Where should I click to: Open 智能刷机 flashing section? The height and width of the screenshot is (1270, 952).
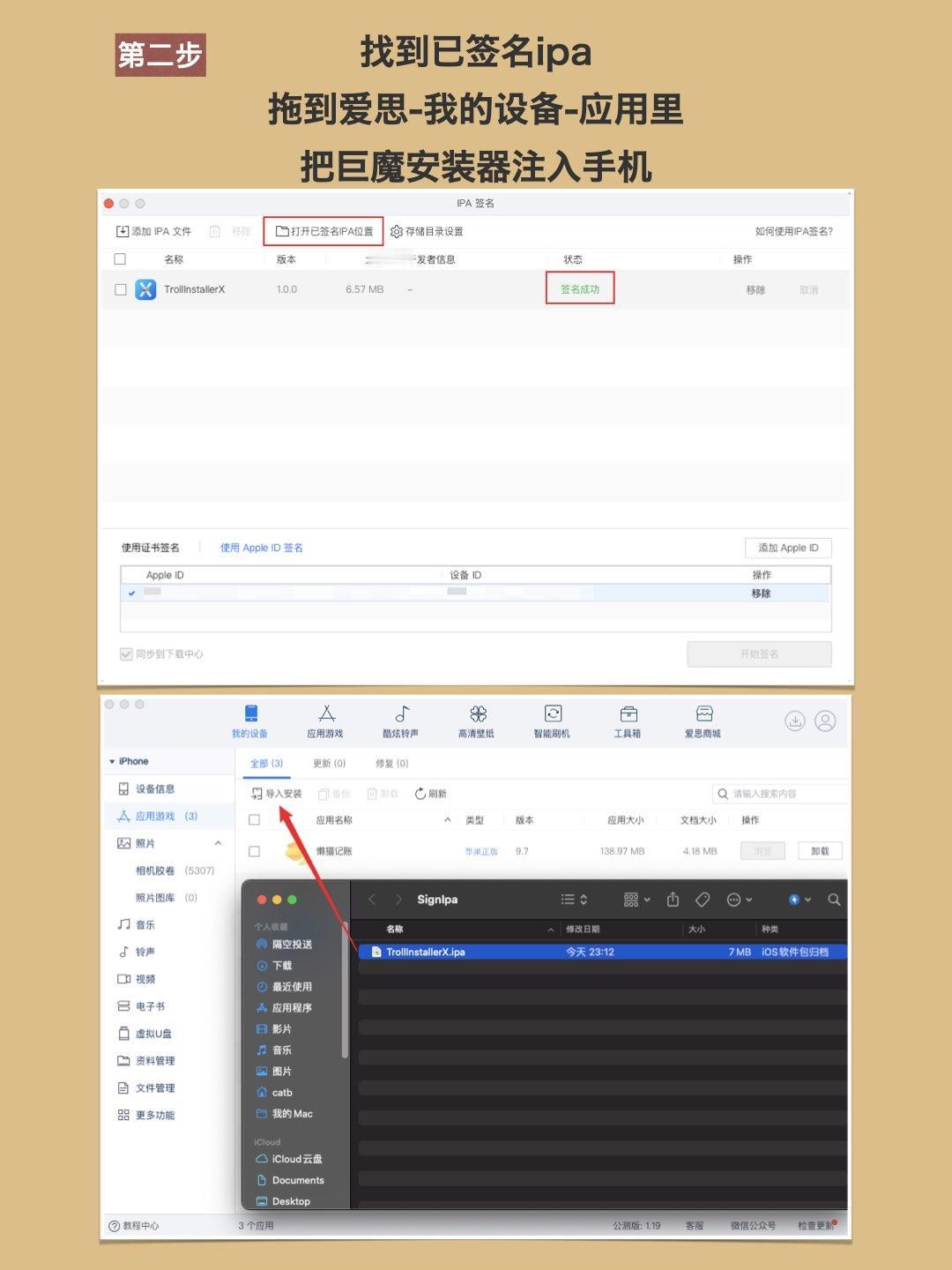tap(552, 721)
